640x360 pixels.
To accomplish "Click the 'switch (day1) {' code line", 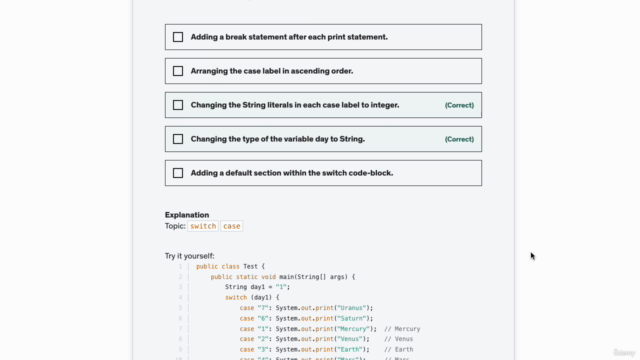I will pyautogui.click(x=252, y=298).
